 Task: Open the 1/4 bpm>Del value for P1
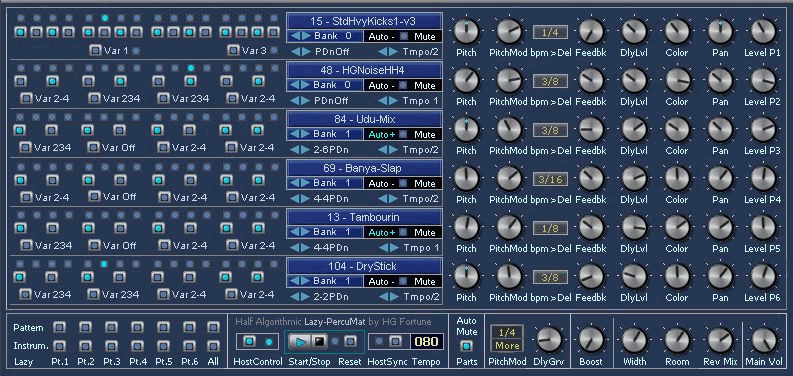click(550, 33)
